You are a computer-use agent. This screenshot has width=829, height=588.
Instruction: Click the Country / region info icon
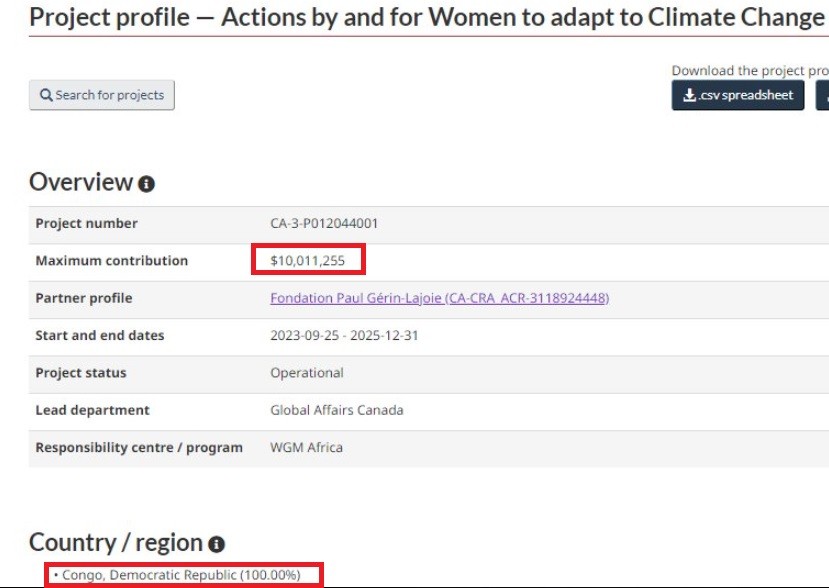[216, 545]
